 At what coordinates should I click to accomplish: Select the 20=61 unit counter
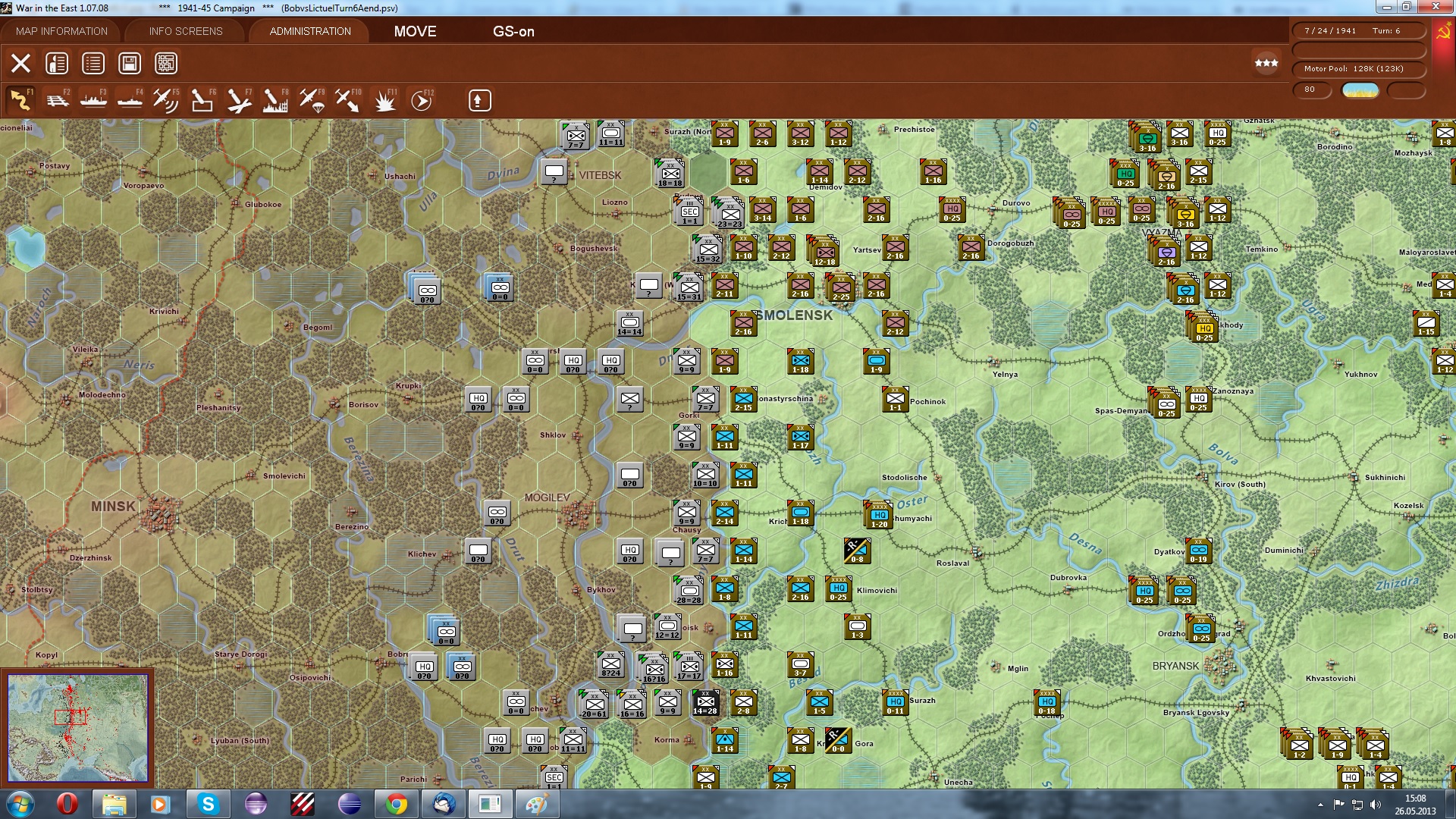click(x=594, y=705)
